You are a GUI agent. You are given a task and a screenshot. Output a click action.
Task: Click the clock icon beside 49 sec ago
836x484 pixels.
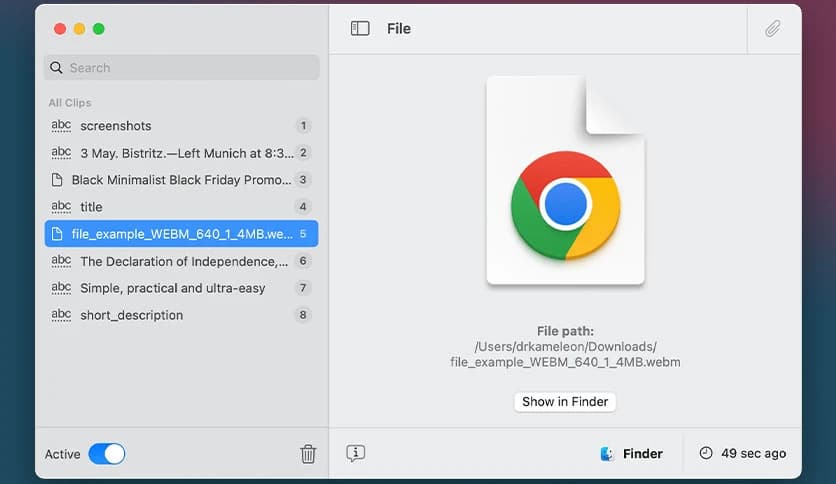(x=706, y=453)
